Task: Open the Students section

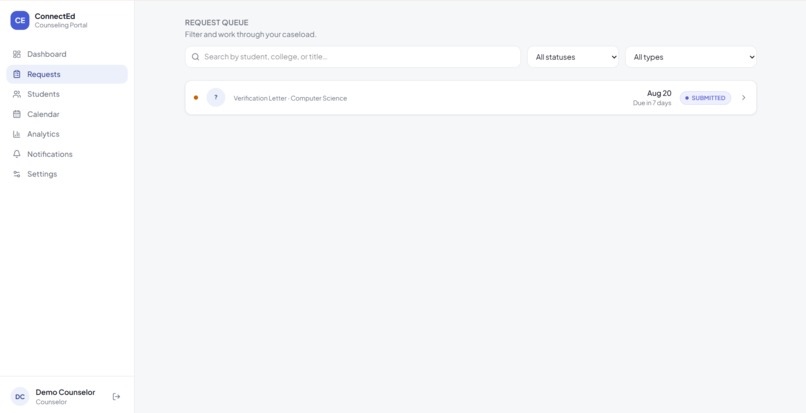Action: 67,94
